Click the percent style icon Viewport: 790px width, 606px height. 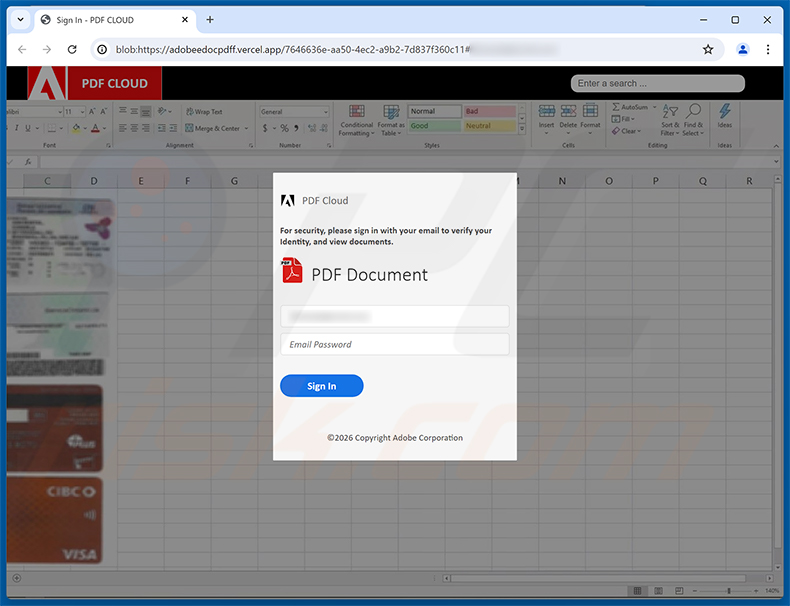click(285, 128)
